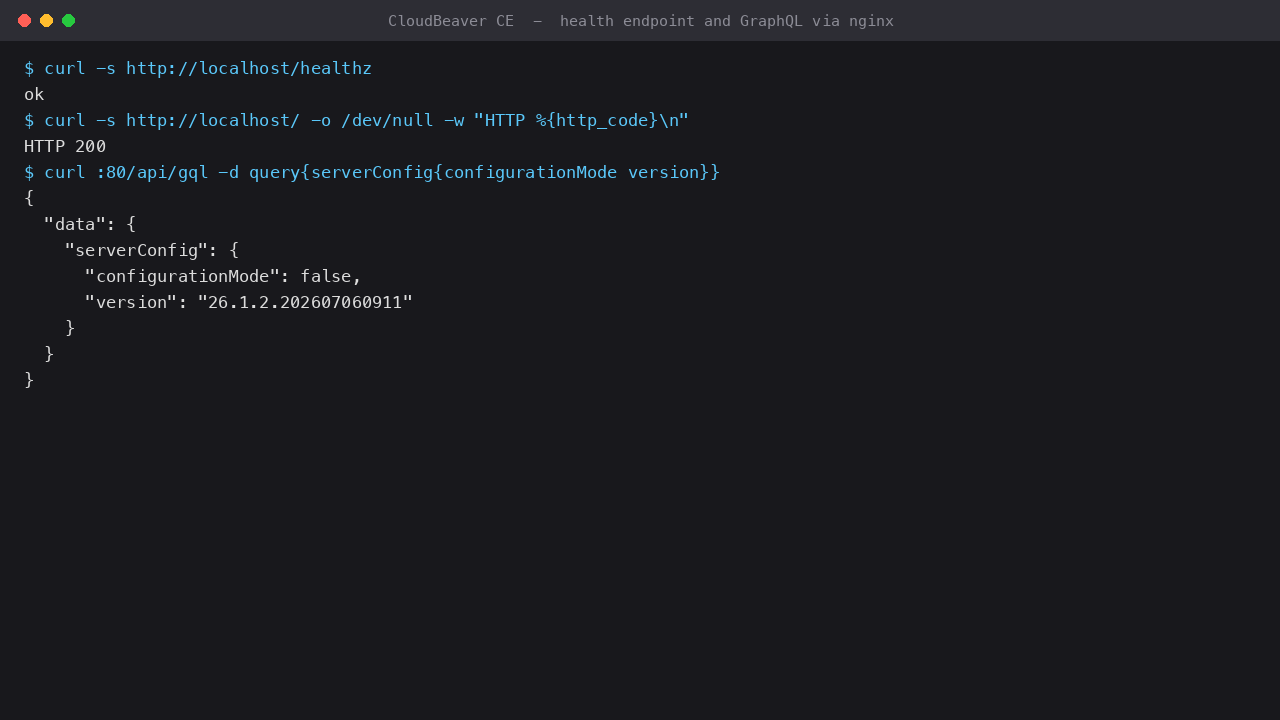Click the curl healthz command line
1280x720 pixels.
tap(198, 68)
